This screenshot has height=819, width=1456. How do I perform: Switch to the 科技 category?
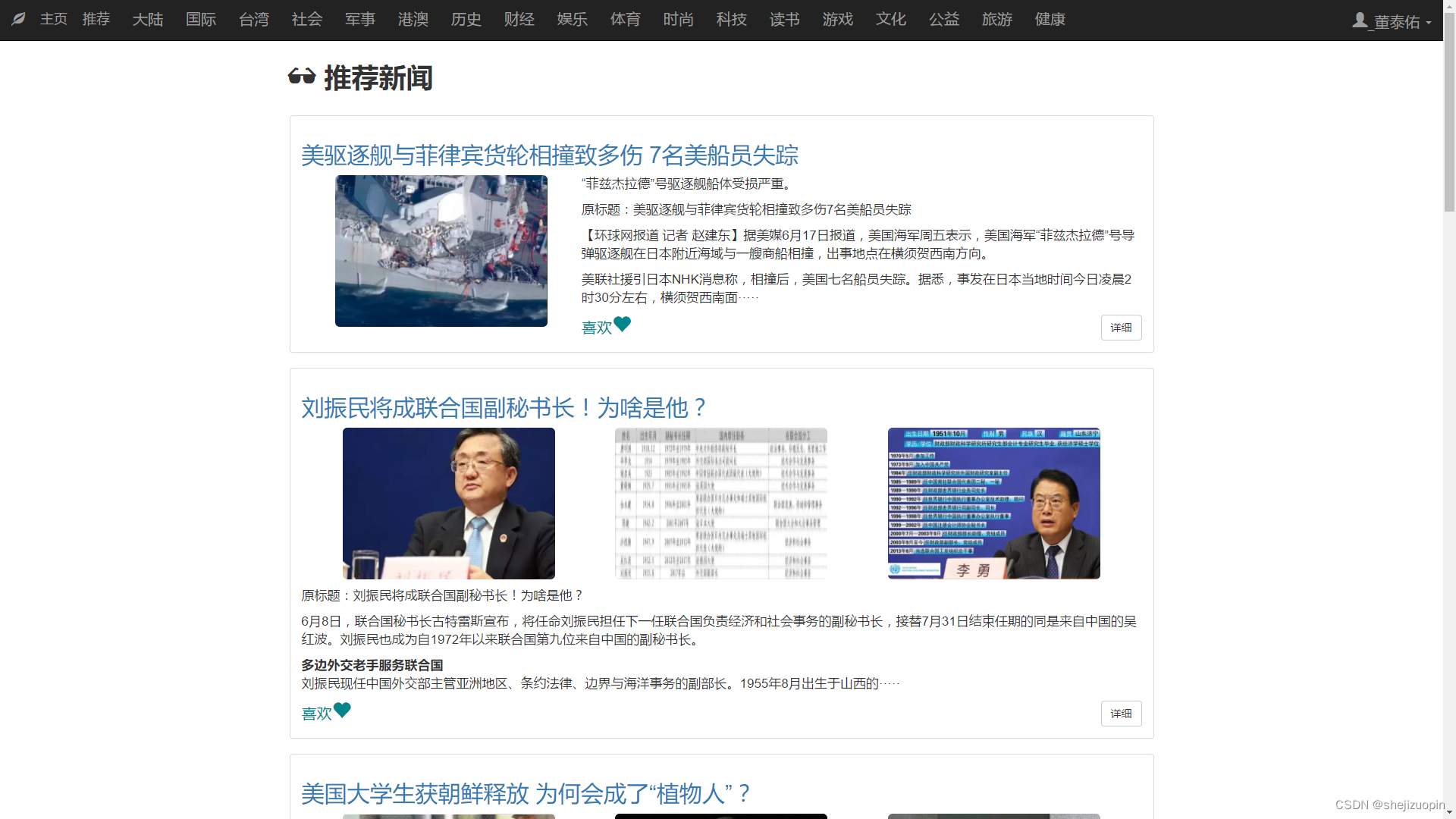(732, 19)
